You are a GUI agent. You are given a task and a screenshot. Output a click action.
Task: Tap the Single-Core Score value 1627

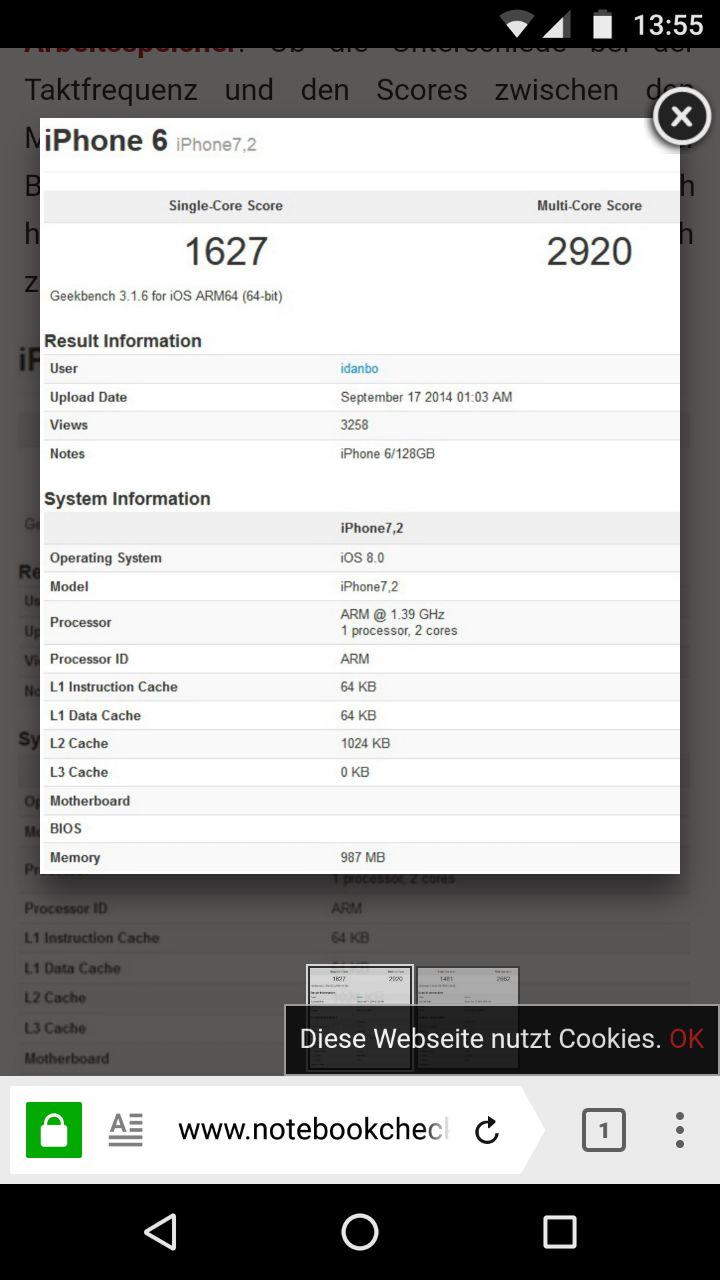tap(226, 252)
